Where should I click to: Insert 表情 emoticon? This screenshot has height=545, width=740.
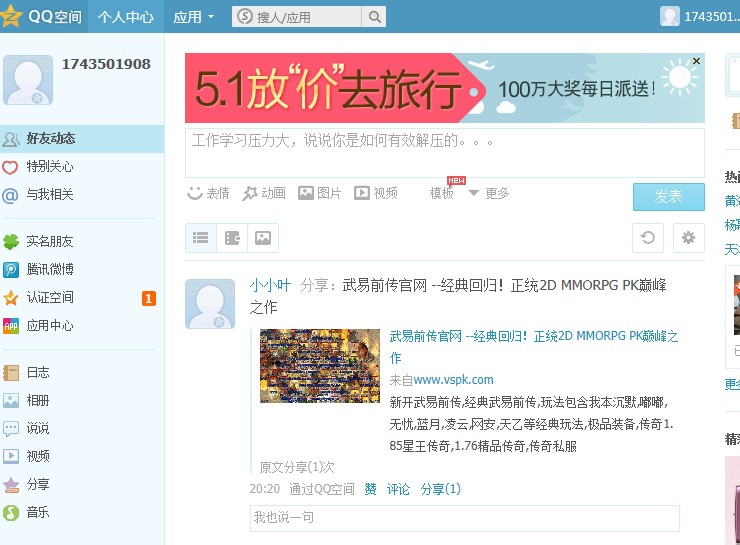coord(208,193)
